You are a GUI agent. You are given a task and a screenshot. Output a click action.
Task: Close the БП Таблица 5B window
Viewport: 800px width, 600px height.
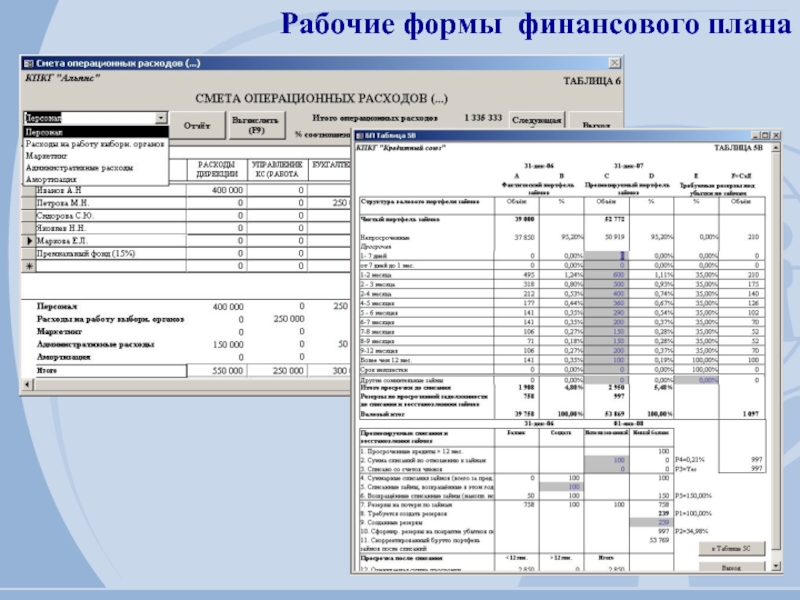click(x=776, y=135)
